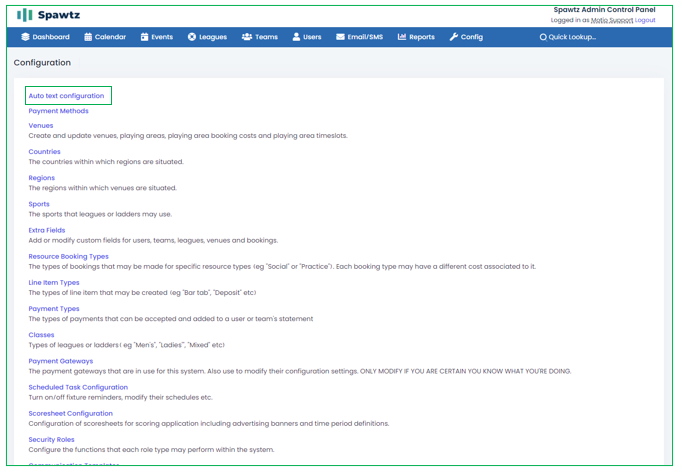Click 'The sports that leagues or ladders may use.'
682x474 pixels.
click(100, 214)
